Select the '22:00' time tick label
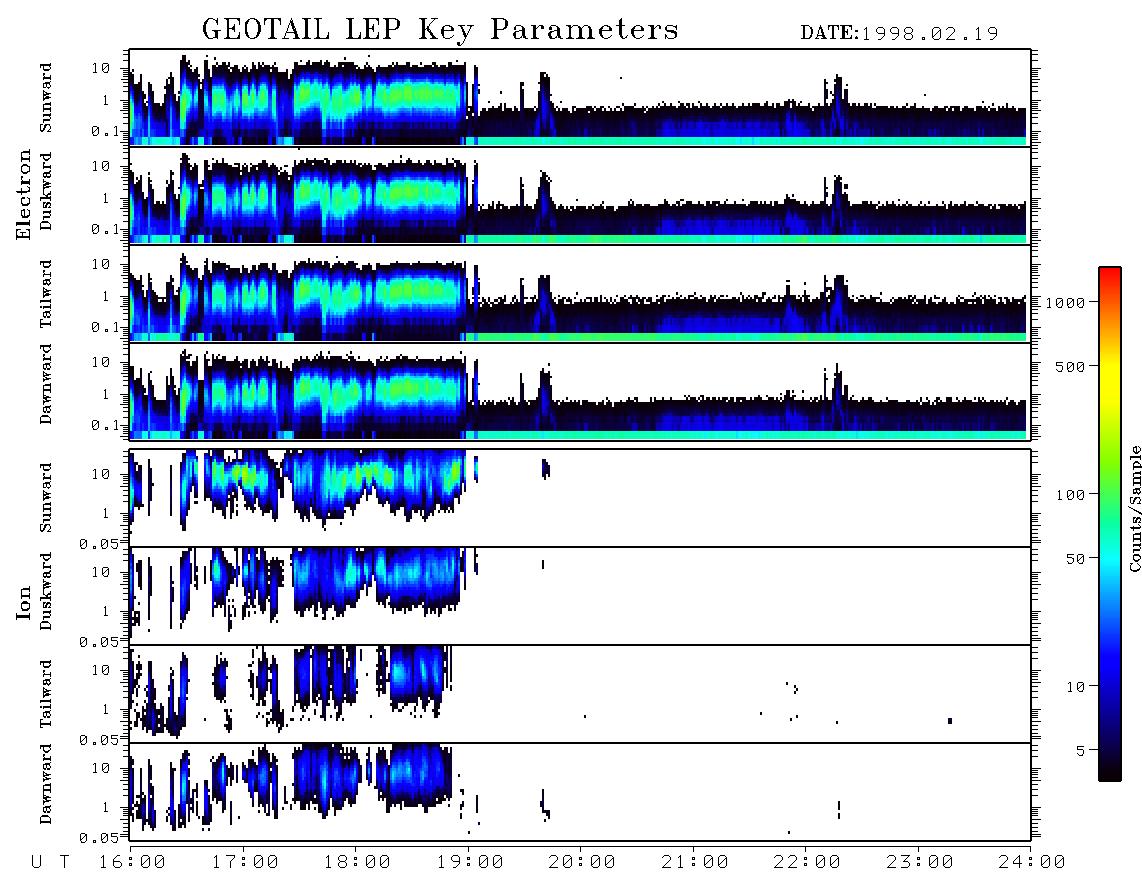Image resolution: width=1142 pixels, height=880 pixels. [807, 862]
